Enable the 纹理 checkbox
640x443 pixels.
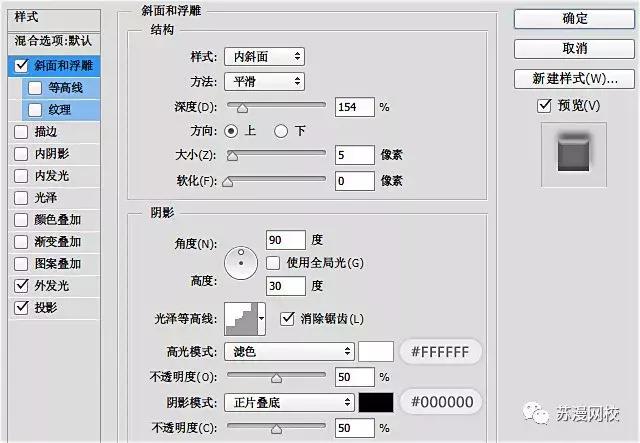(35, 109)
